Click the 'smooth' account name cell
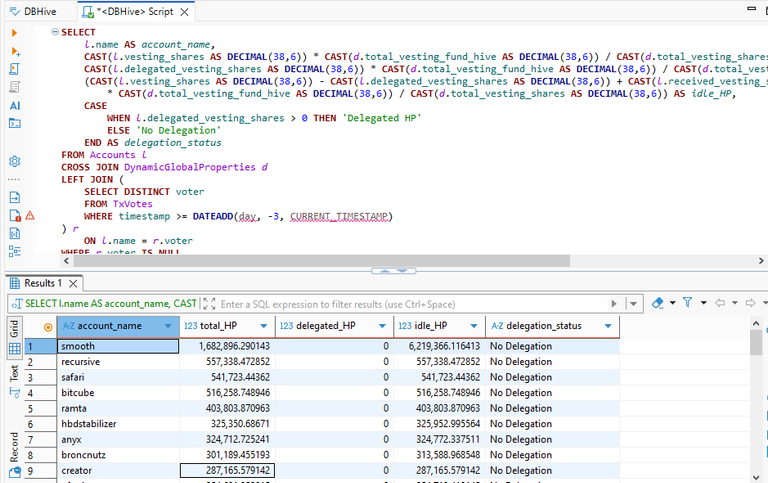This screenshot has width=768, height=483. click(118, 346)
